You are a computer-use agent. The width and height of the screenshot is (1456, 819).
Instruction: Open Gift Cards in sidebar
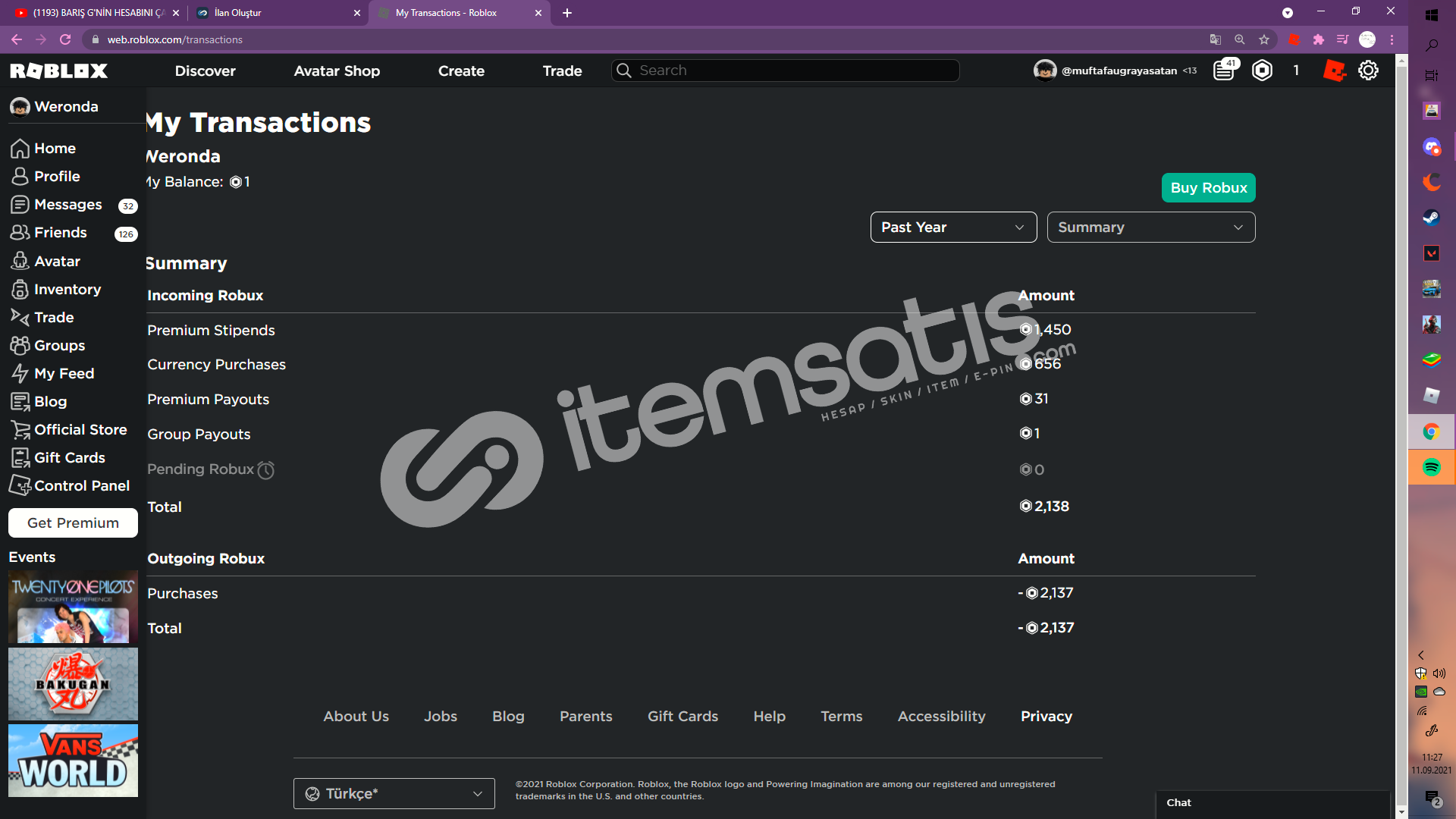58,457
